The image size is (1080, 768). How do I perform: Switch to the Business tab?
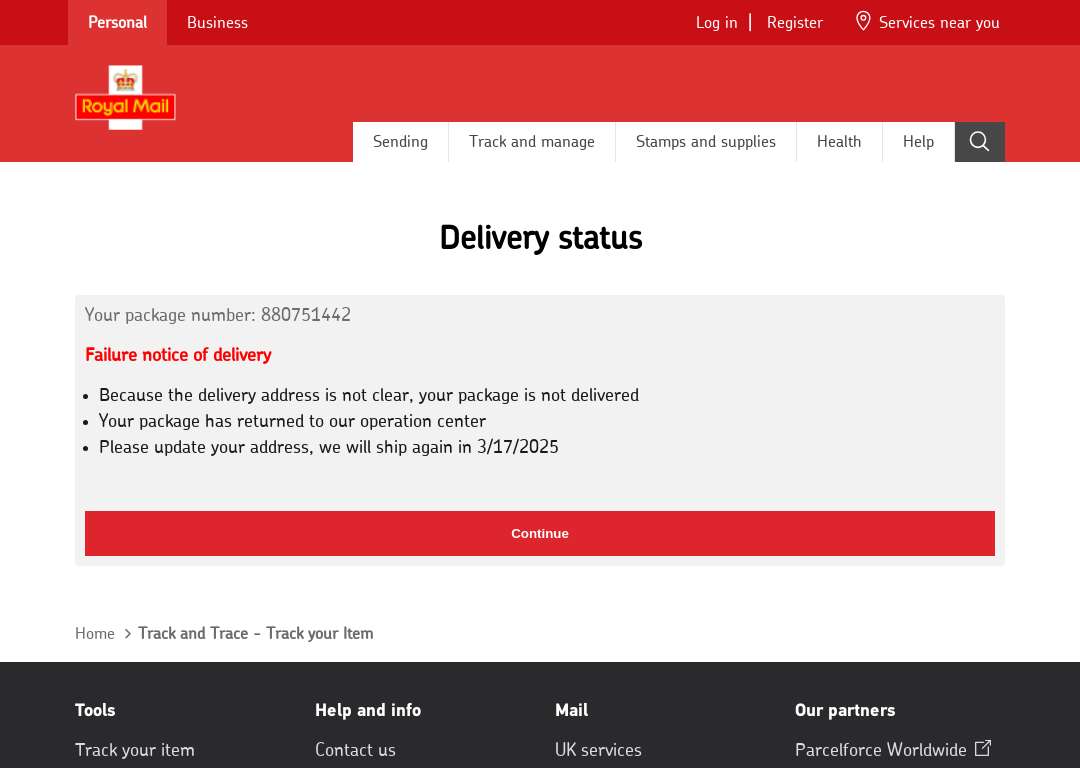click(x=217, y=23)
